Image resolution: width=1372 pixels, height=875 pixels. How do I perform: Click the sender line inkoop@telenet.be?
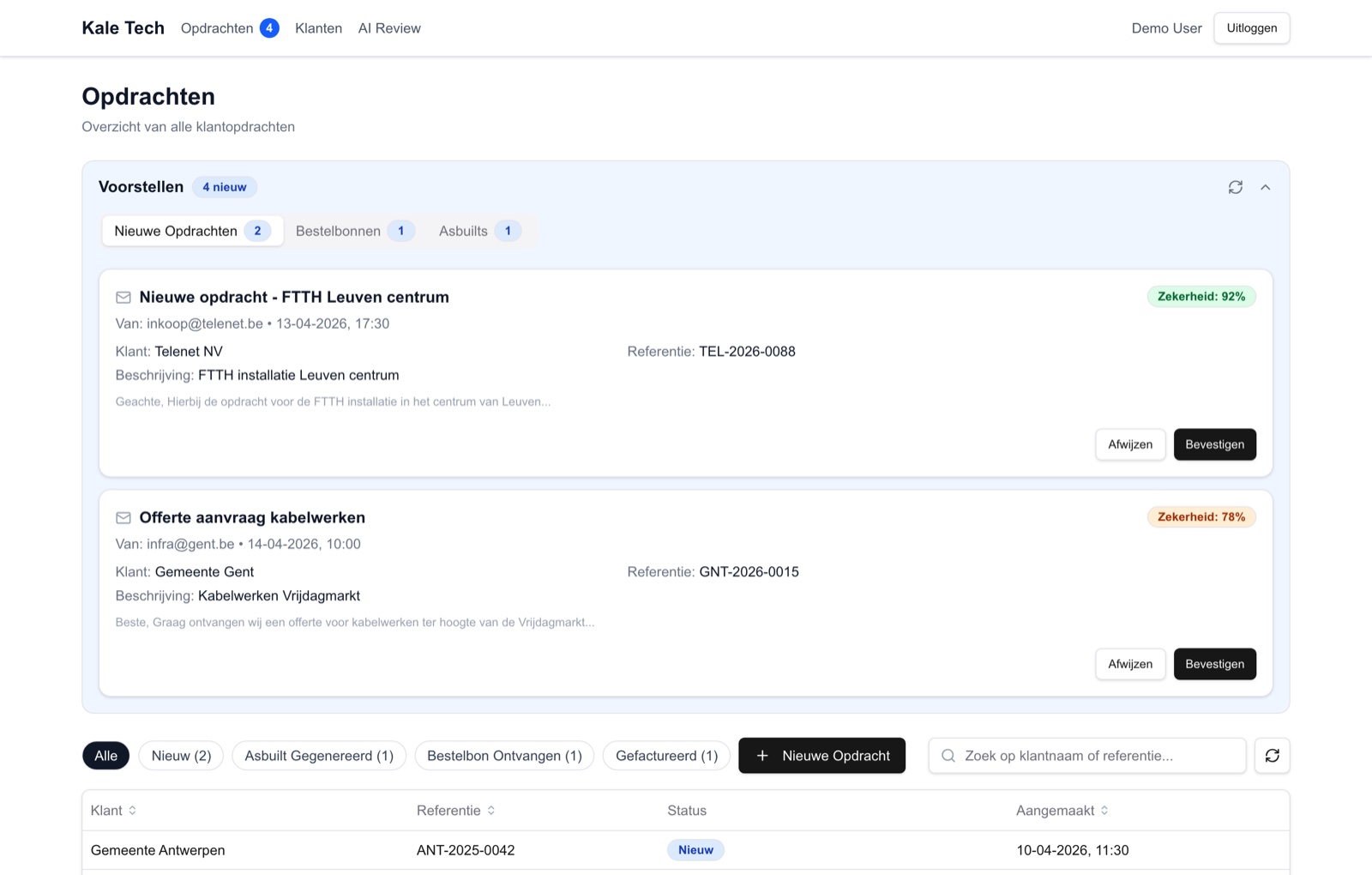click(252, 323)
